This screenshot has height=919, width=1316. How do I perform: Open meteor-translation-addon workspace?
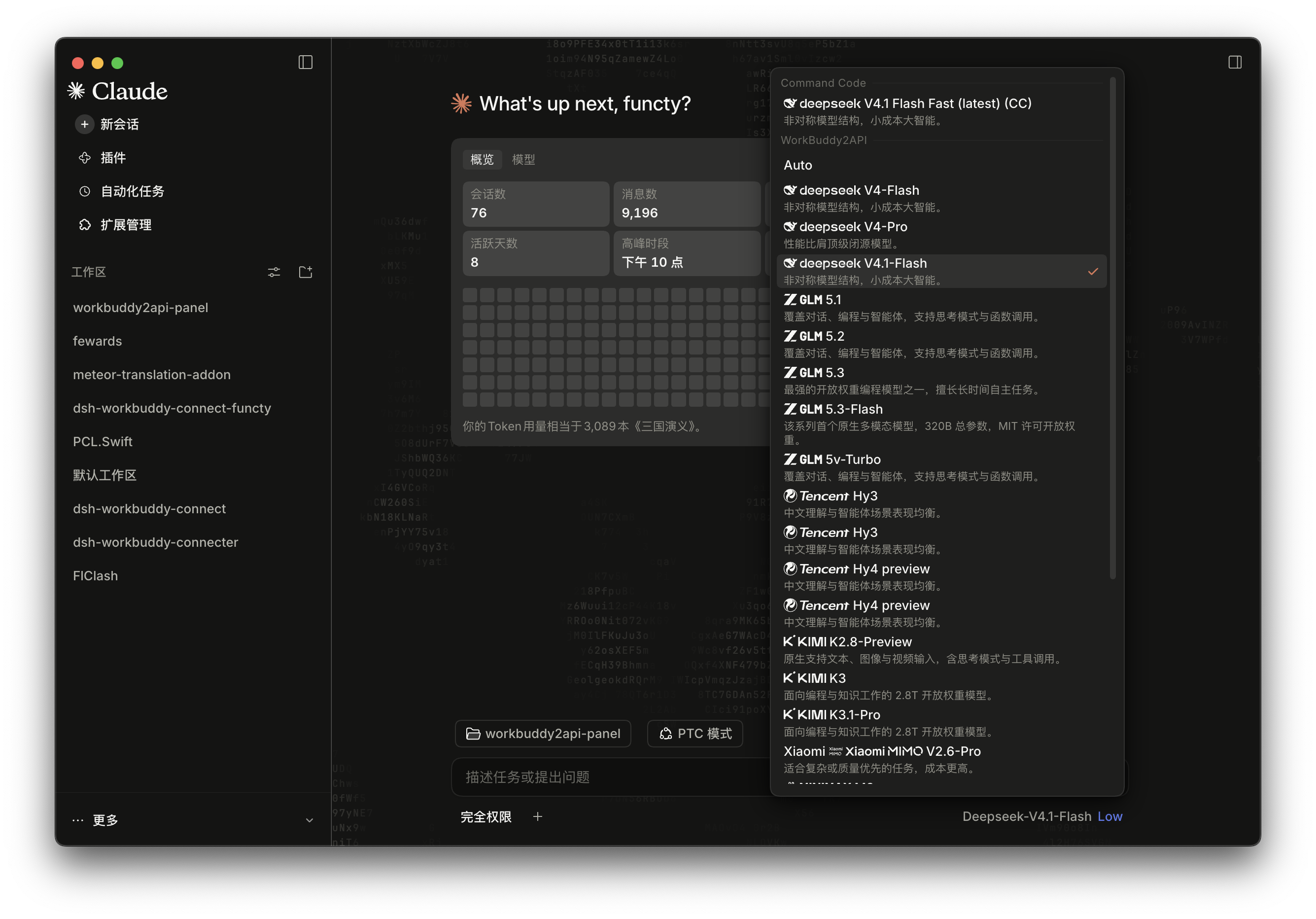(x=152, y=374)
